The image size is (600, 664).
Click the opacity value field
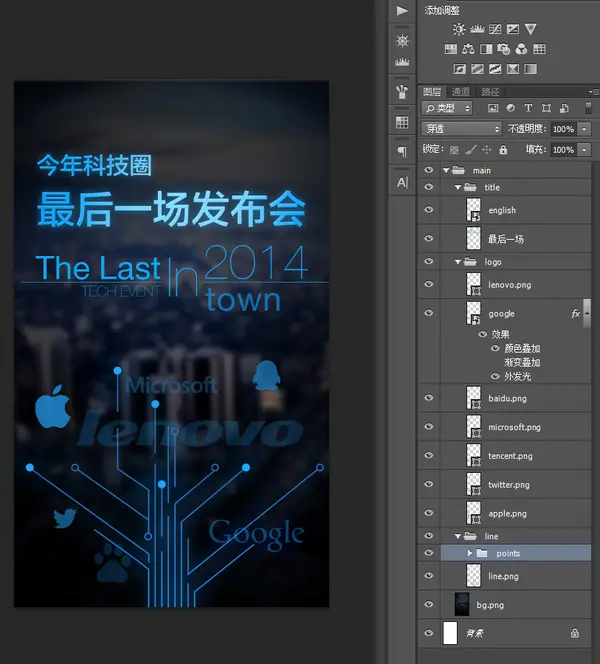(x=564, y=129)
